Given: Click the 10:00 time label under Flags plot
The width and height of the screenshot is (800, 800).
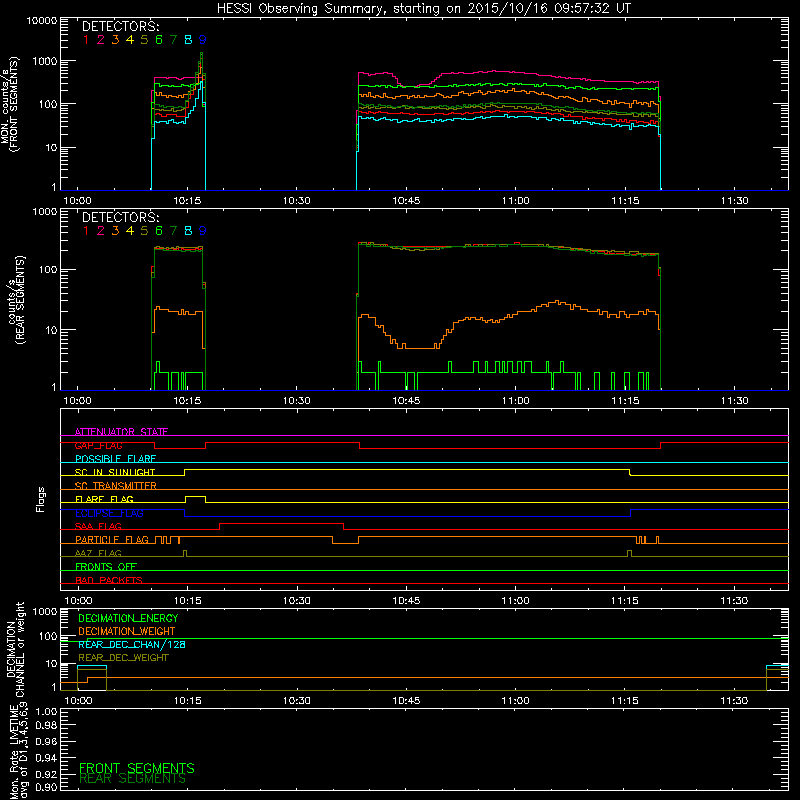Looking at the screenshot, I should pos(78,601).
